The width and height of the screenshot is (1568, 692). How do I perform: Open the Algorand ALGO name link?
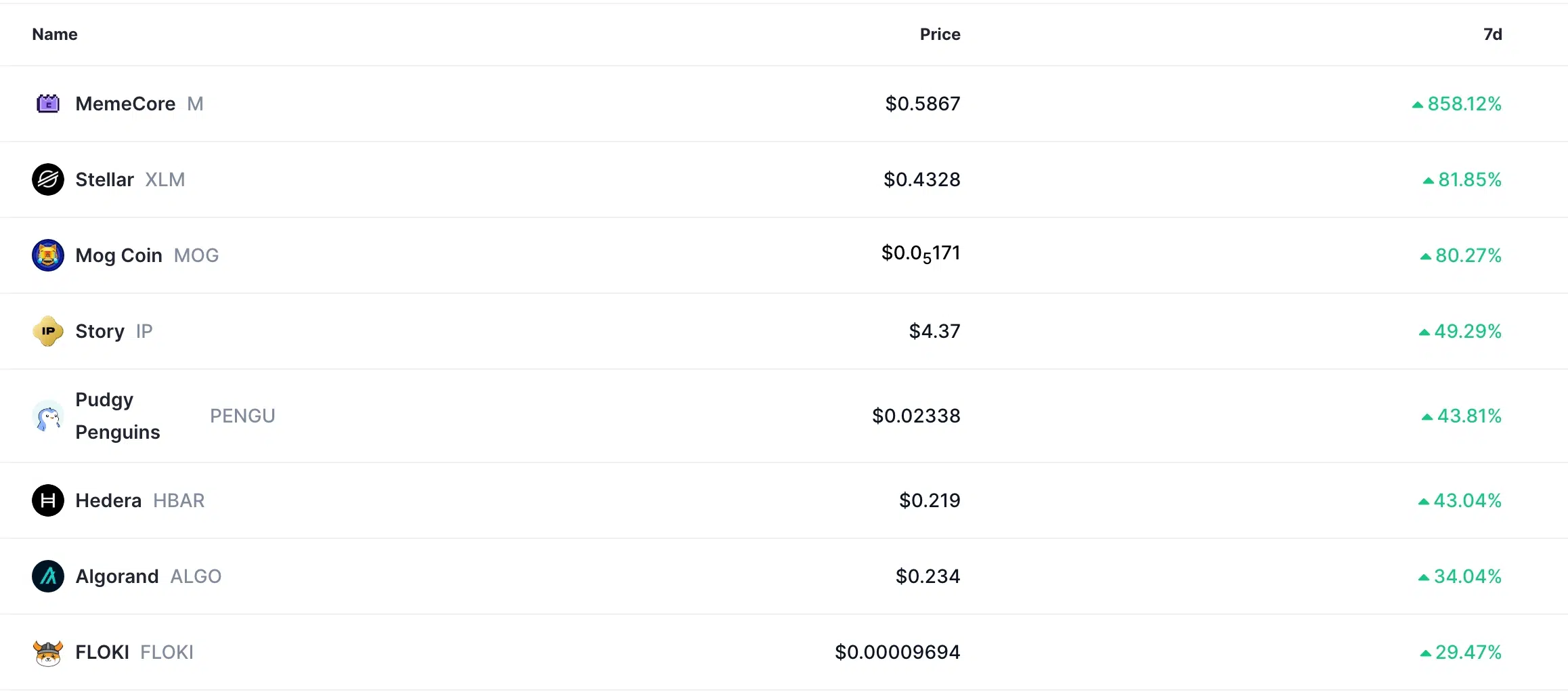pos(148,576)
